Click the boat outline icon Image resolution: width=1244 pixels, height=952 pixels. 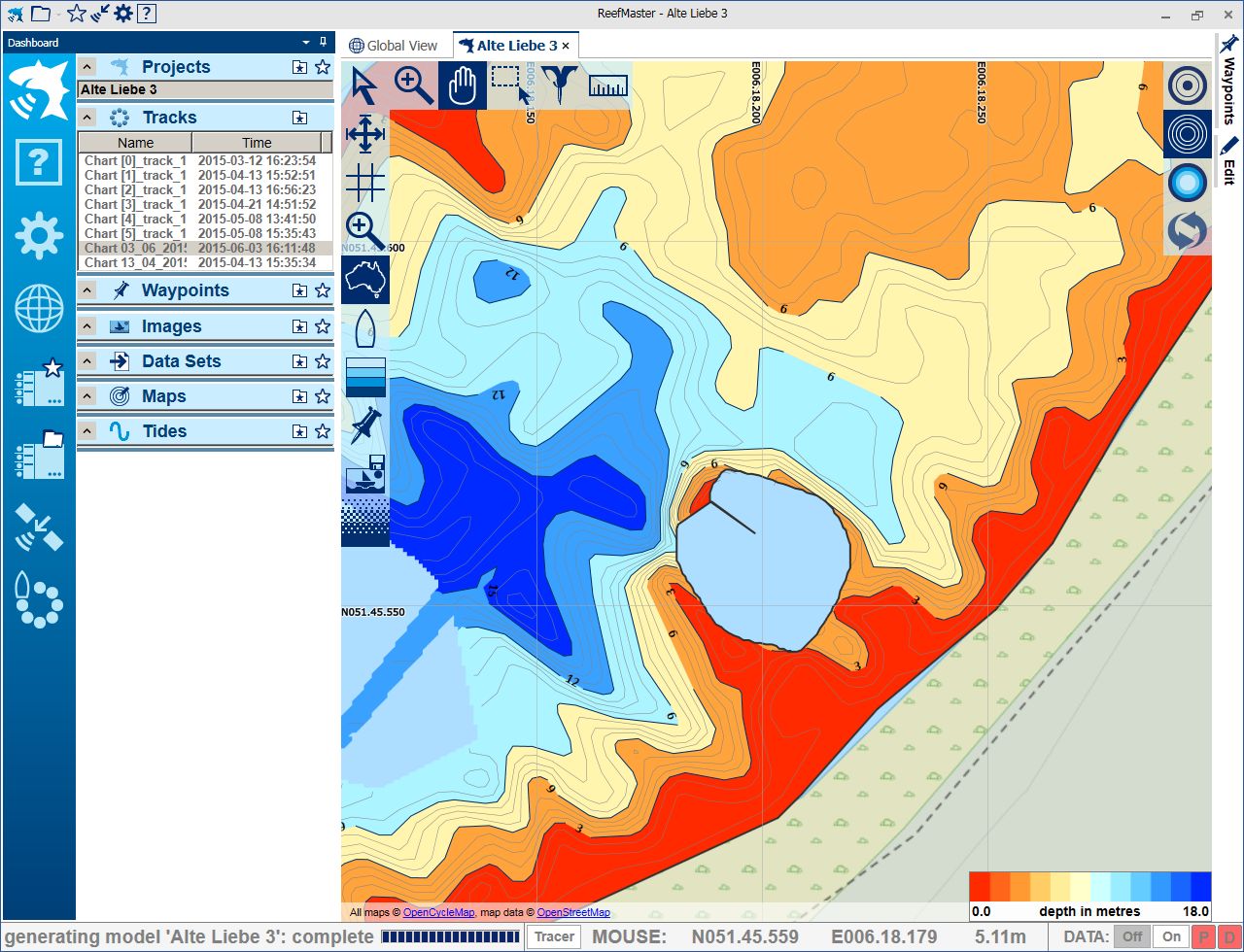[365, 328]
